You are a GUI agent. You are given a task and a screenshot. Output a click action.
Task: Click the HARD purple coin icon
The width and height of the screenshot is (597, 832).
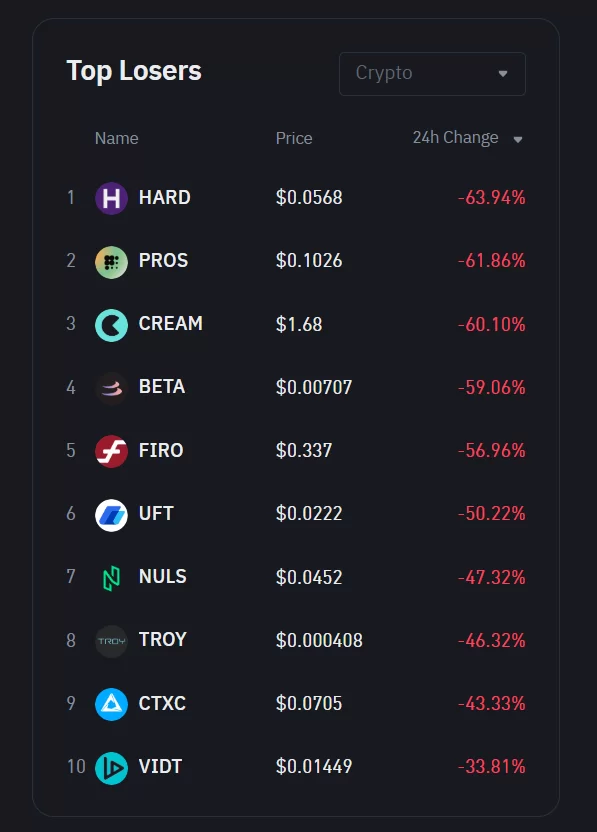(111, 198)
